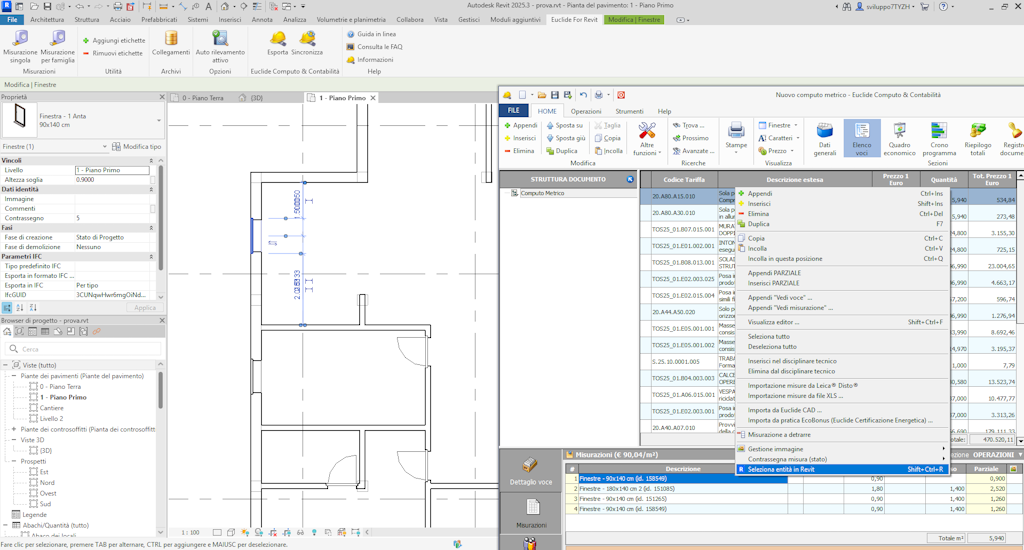Open the Altre funzioni dropdown
Viewport: 1024px width, 550px height.
(x=646, y=139)
